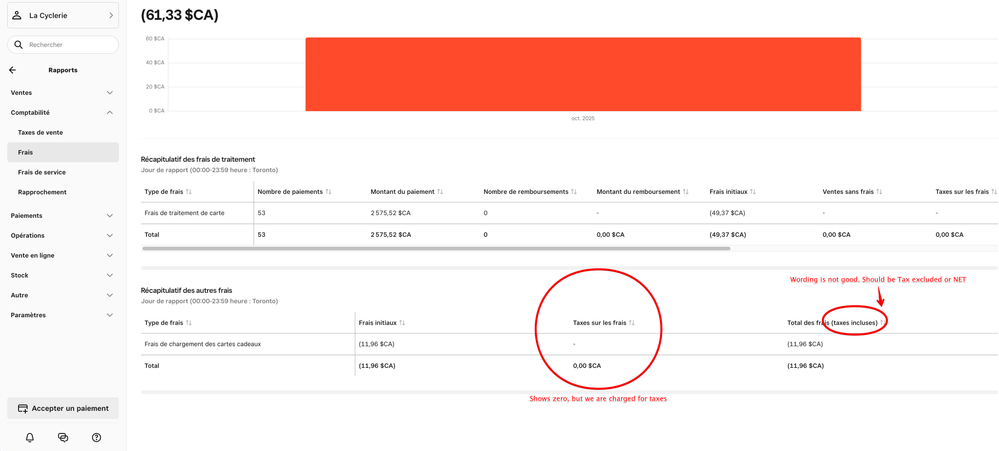Click Accepter un paiement button
This screenshot has width=999, height=451.
click(x=63, y=408)
